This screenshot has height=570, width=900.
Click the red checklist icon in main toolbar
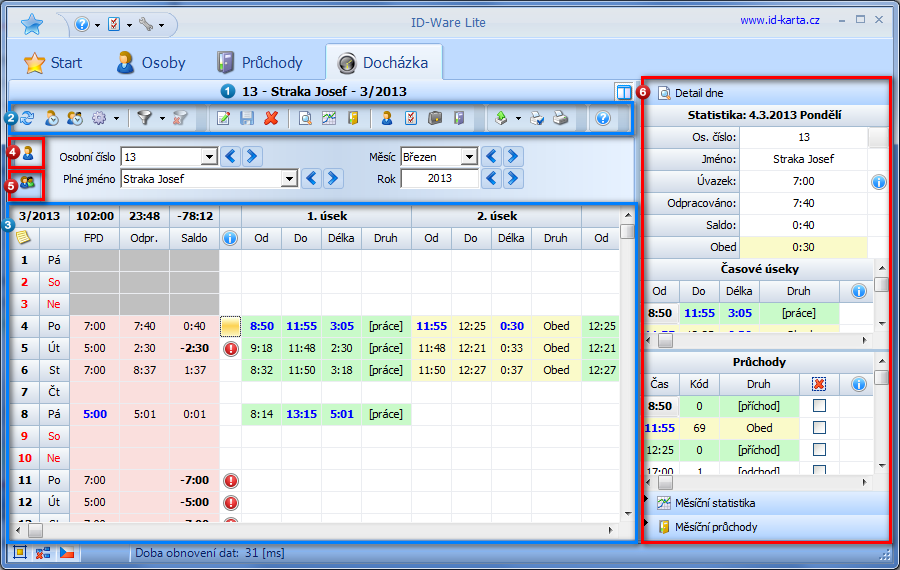[x=411, y=118]
